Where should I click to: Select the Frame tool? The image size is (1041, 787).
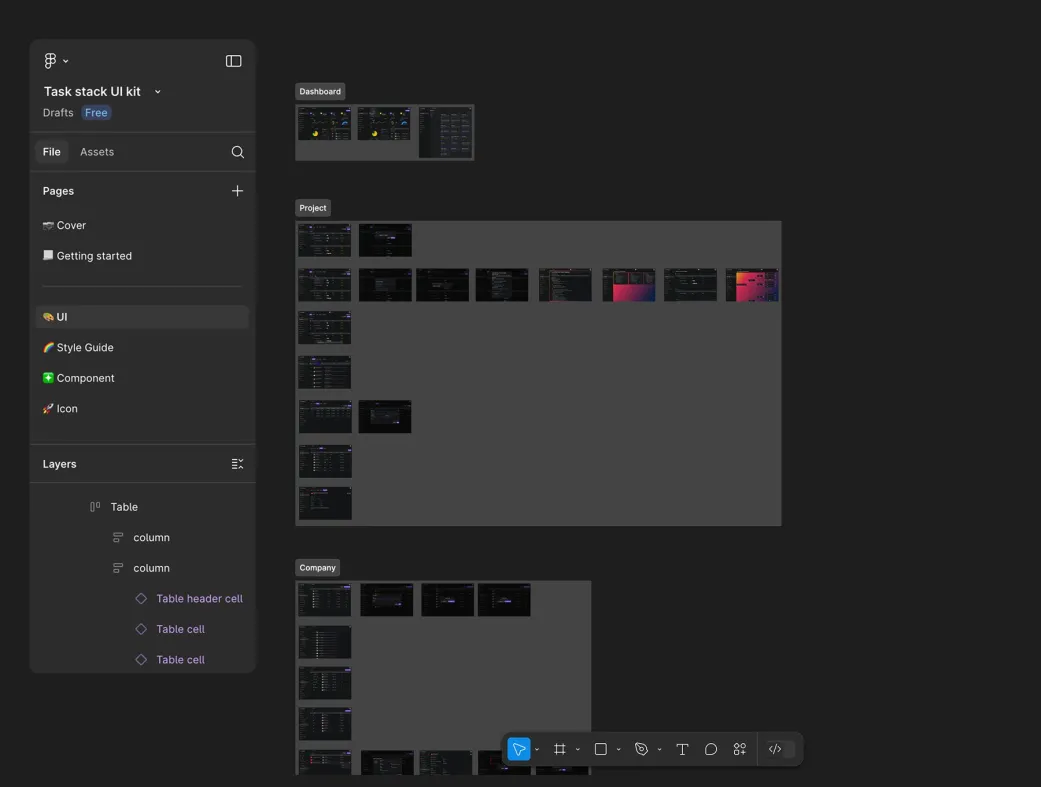click(x=560, y=749)
